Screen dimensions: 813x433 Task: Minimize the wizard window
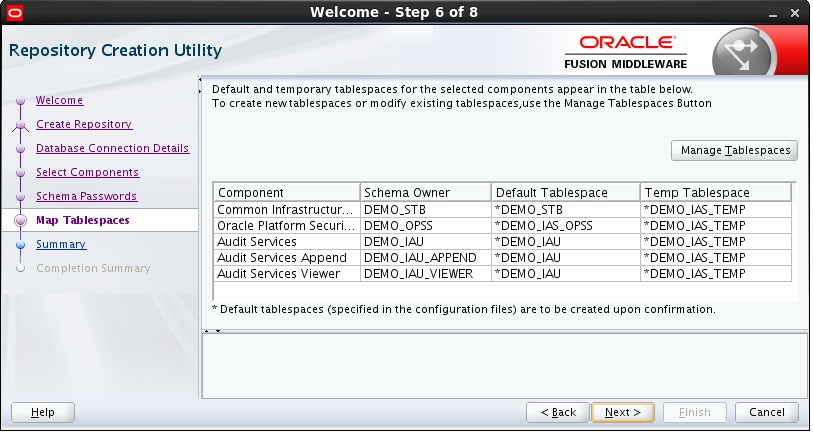coord(773,13)
